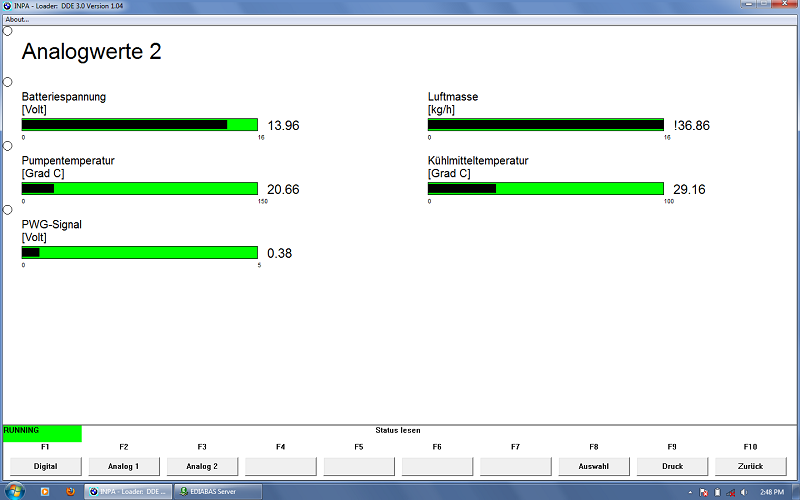This screenshot has width=800, height=500.
Task: Open the About... menu
Action: (17, 19)
